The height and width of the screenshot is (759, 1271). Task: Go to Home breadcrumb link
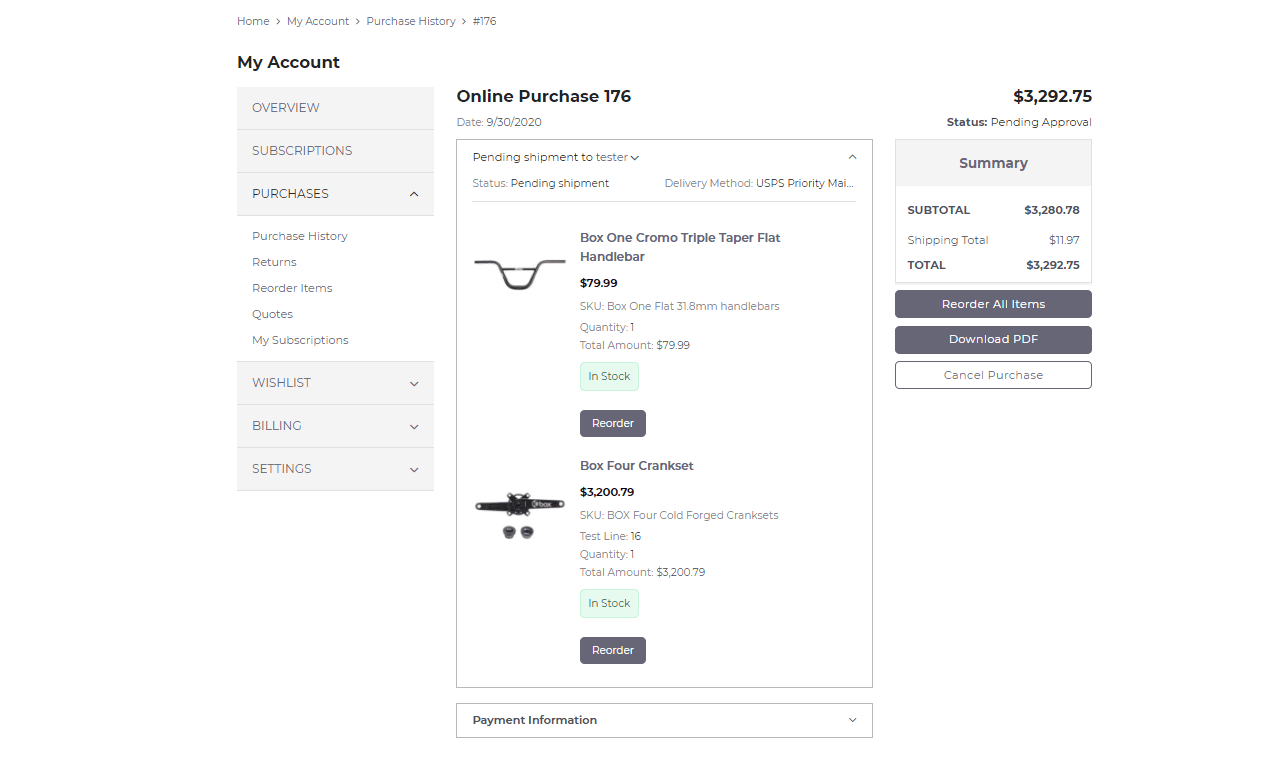click(253, 21)
